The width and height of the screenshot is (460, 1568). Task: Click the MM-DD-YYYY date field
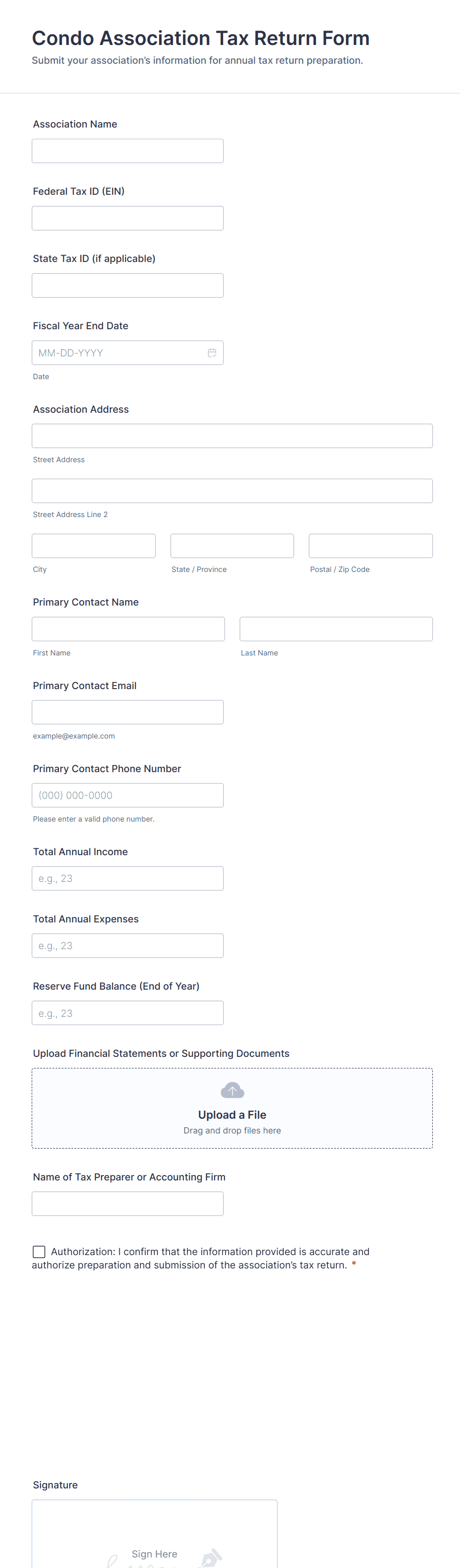click(x=119, y=353)
